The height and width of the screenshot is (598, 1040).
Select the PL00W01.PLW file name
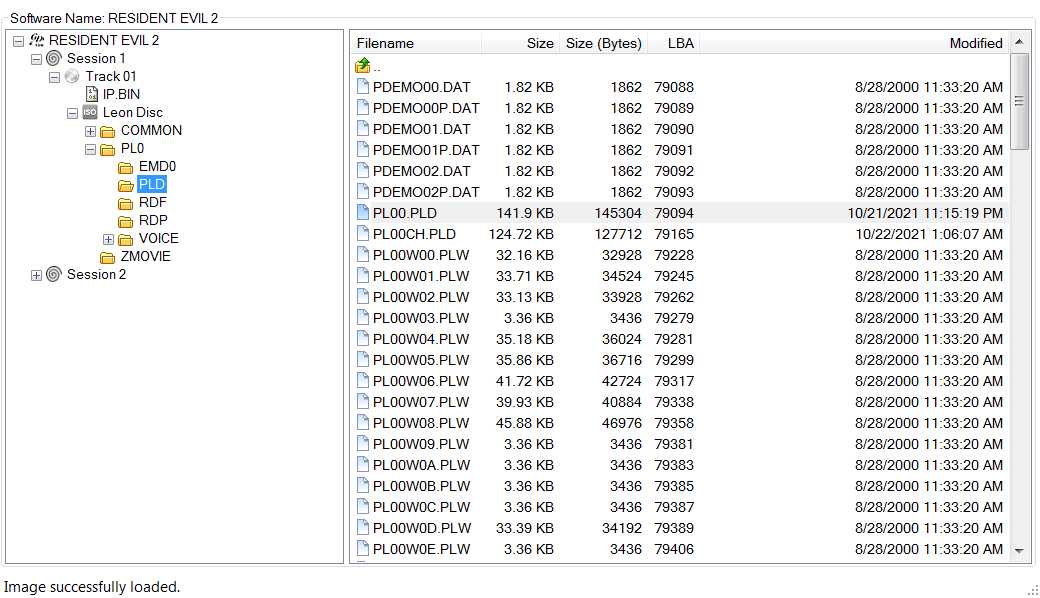coord(421,276)
